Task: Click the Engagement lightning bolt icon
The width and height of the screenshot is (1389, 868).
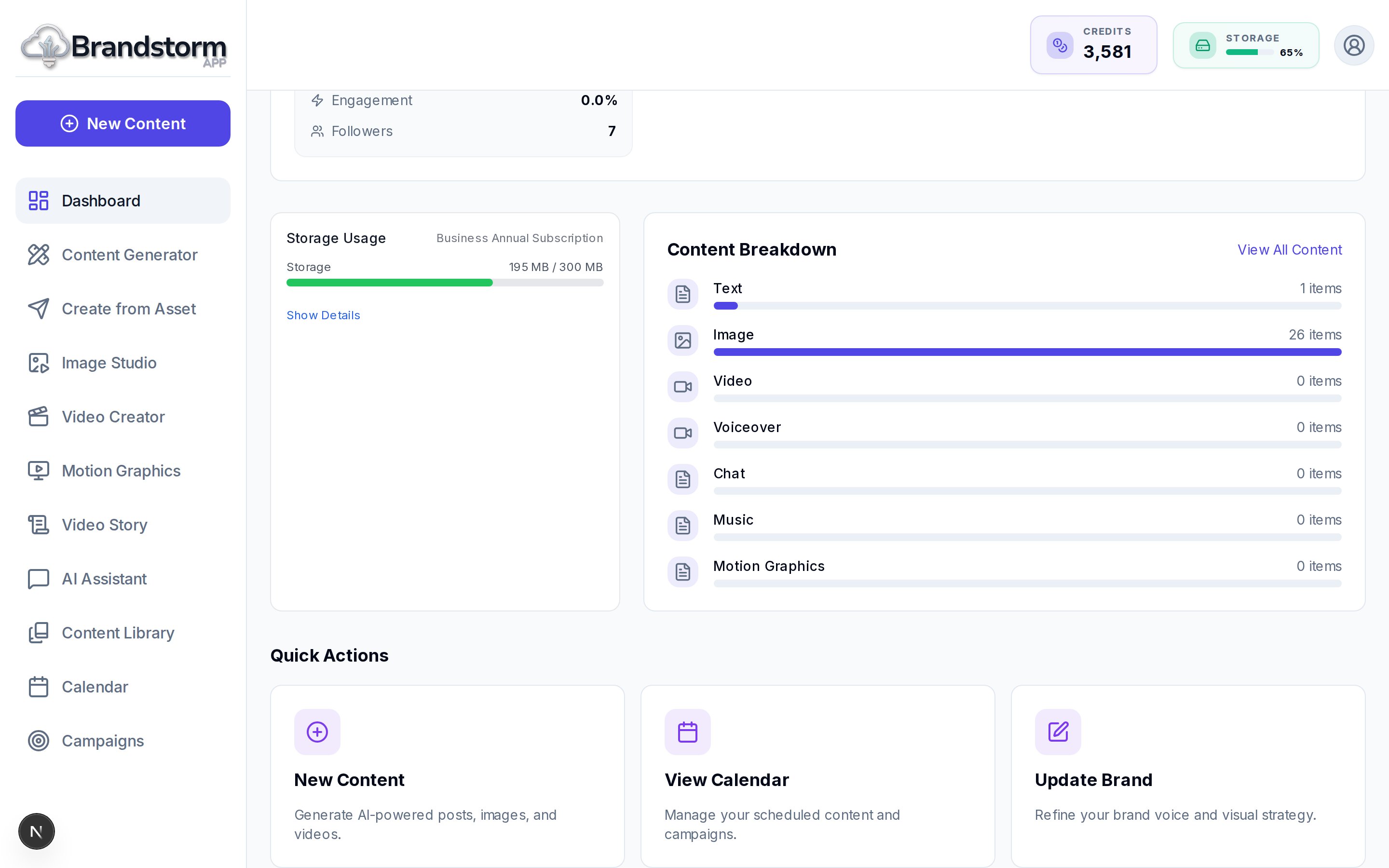Action: 317,100
